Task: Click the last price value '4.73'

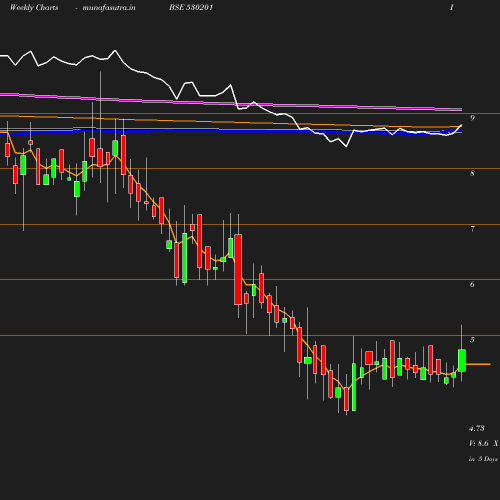Action: [x=477, y=428]
